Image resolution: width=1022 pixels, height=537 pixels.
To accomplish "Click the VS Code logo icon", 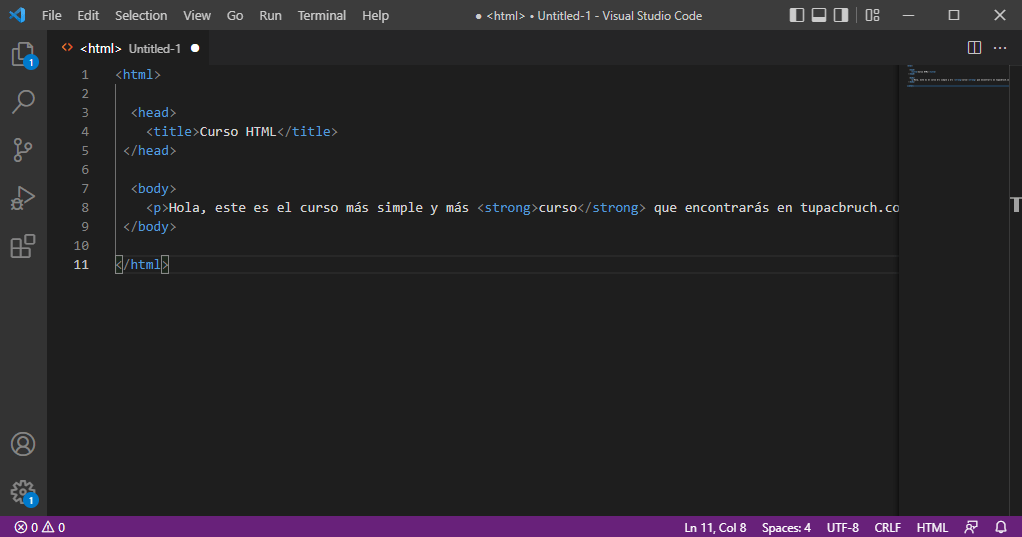I will [17, 15].
